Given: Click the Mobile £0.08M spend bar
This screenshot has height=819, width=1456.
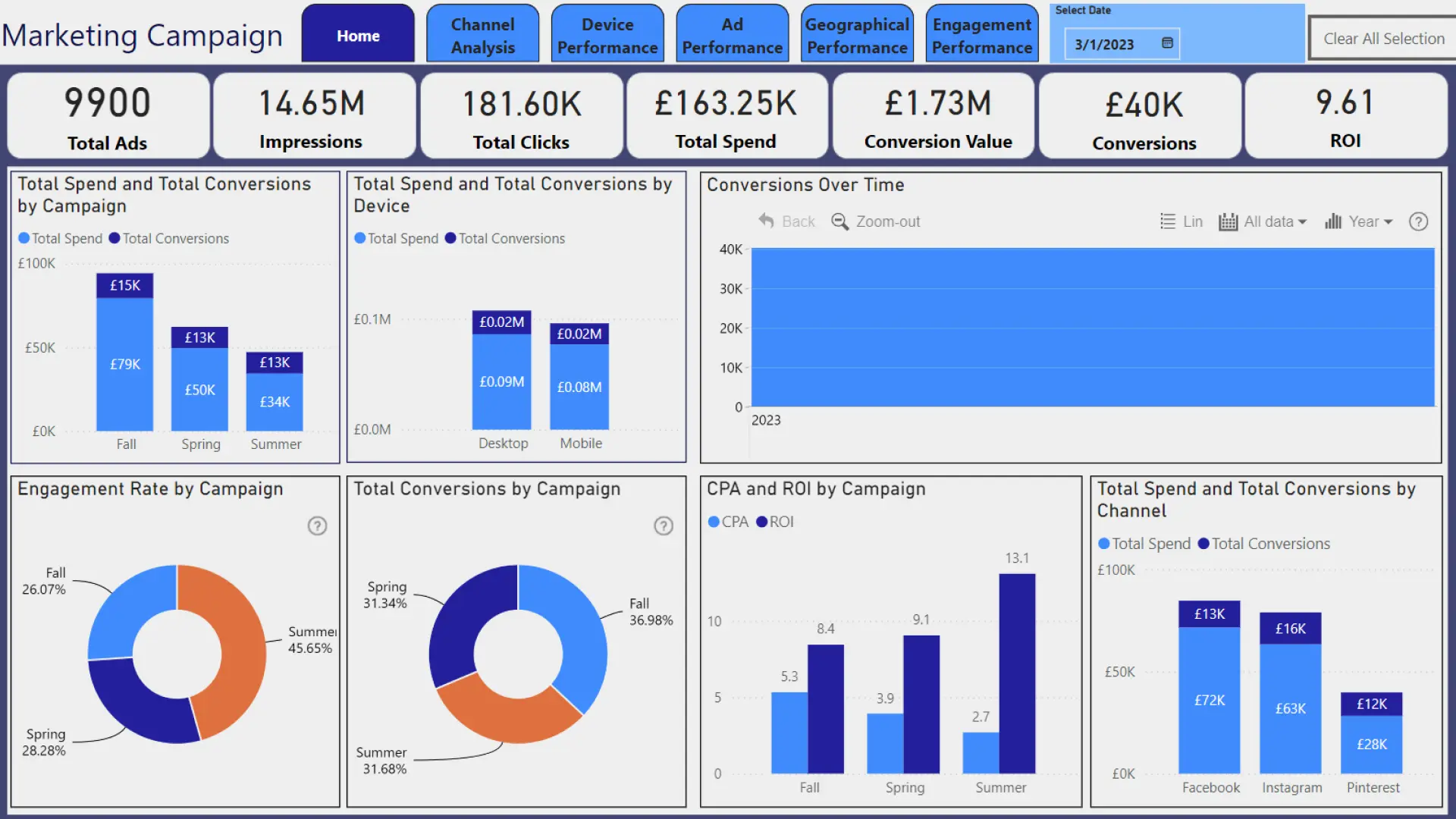Looking at the screenshot, I should click(579, 387).
